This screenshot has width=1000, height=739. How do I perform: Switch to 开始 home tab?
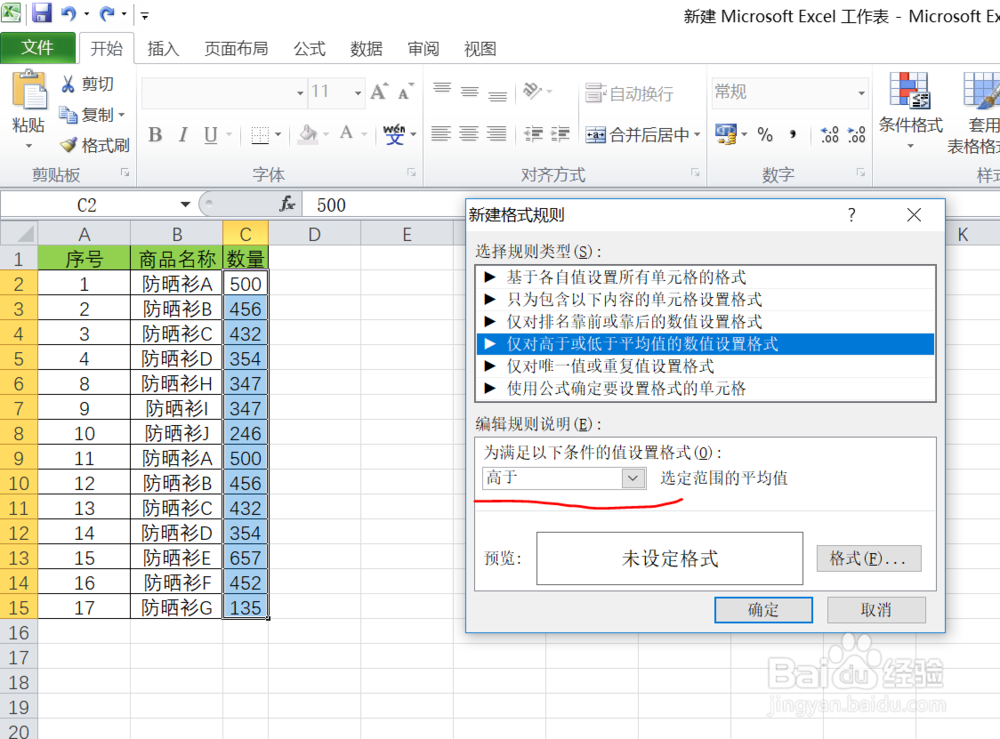click(106, 48)
